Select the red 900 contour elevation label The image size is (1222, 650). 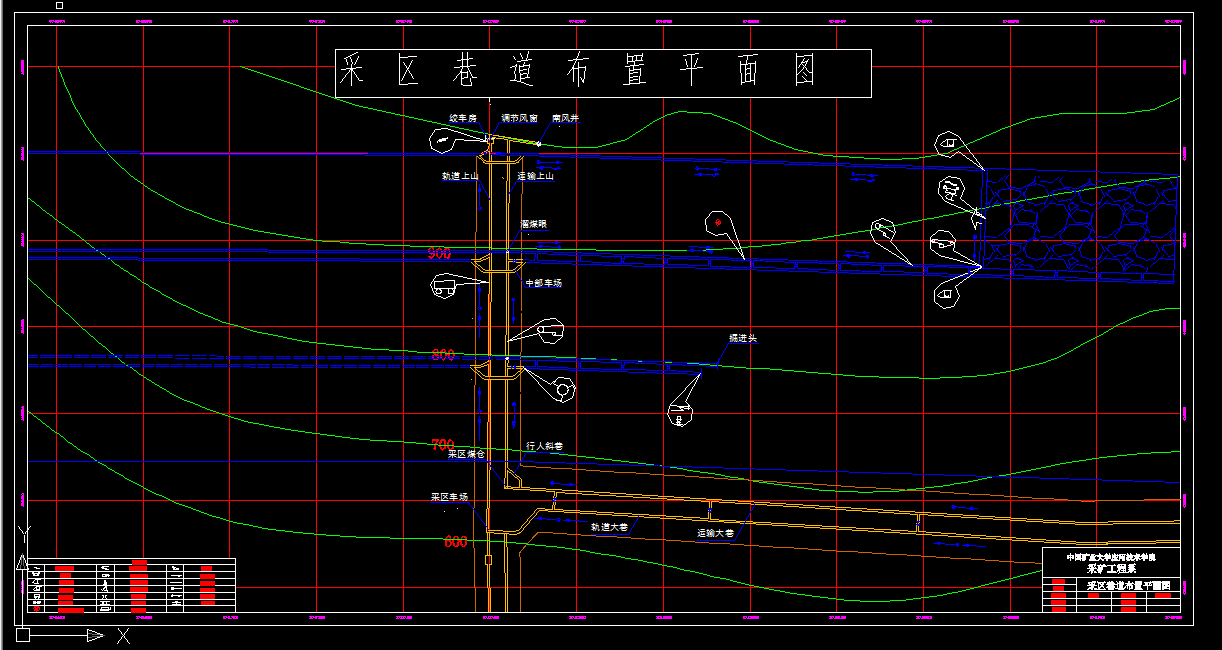click(x=440, y=254)
